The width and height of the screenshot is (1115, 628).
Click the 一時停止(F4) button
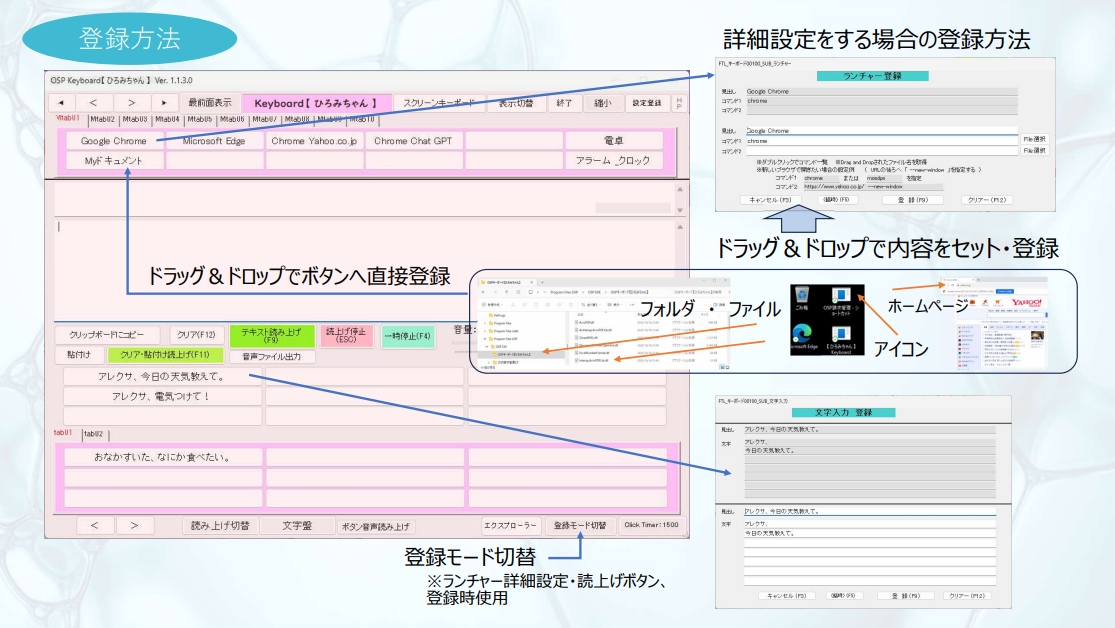[407, 336]
